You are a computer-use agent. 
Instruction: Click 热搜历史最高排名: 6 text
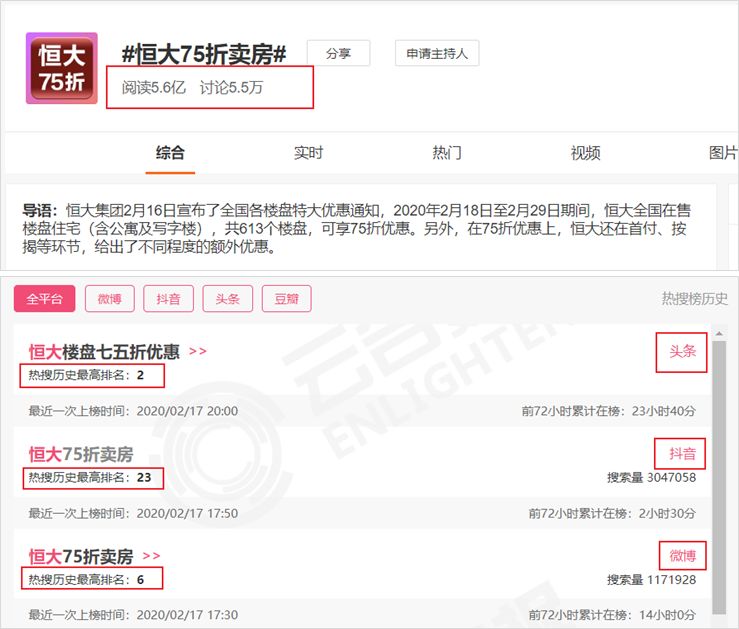[86, 580]
